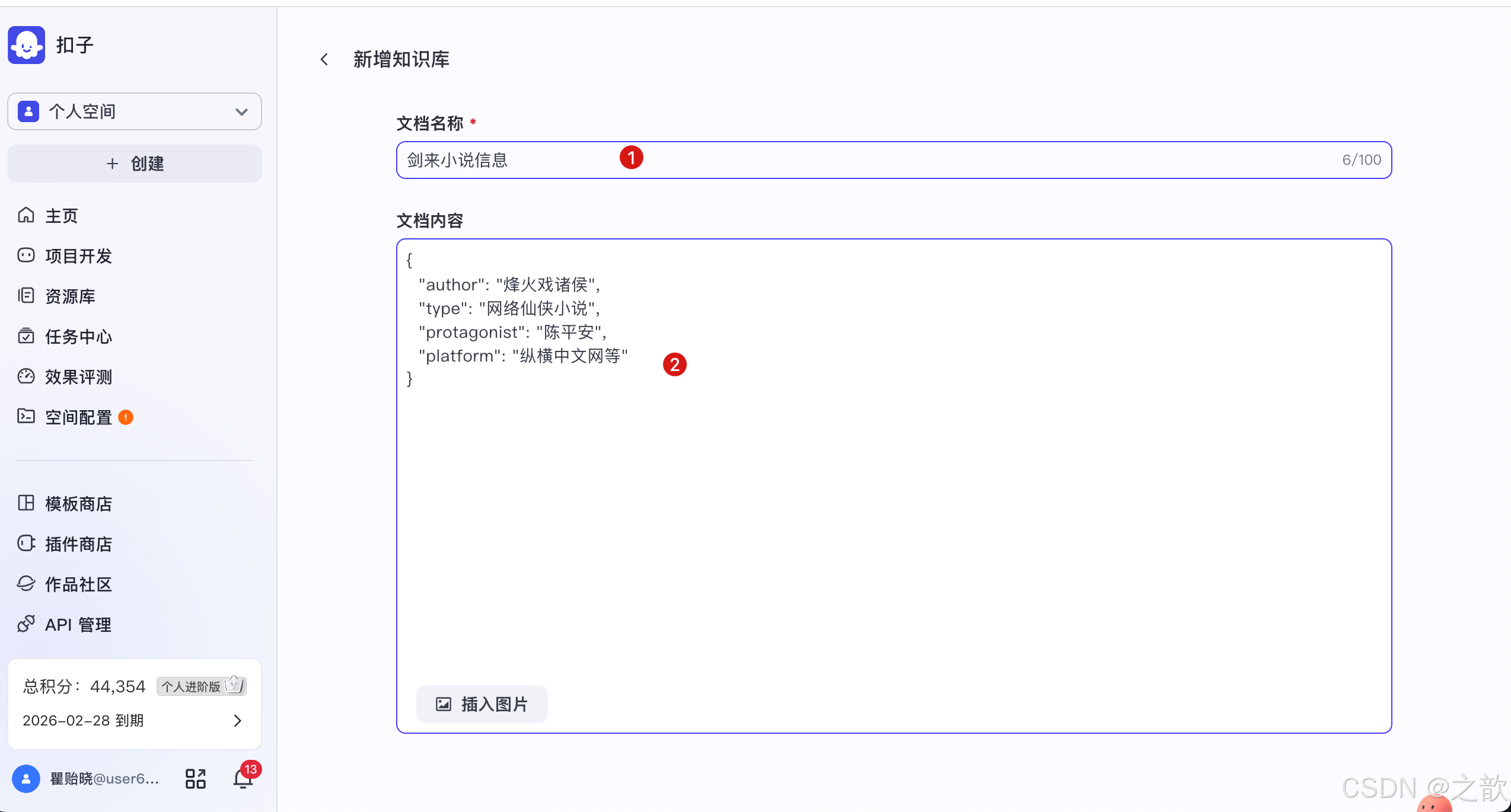This screenshot has height=812, width=1511.
Task: Click the 插入图片 insert image button
Action: tap(482, 704)
